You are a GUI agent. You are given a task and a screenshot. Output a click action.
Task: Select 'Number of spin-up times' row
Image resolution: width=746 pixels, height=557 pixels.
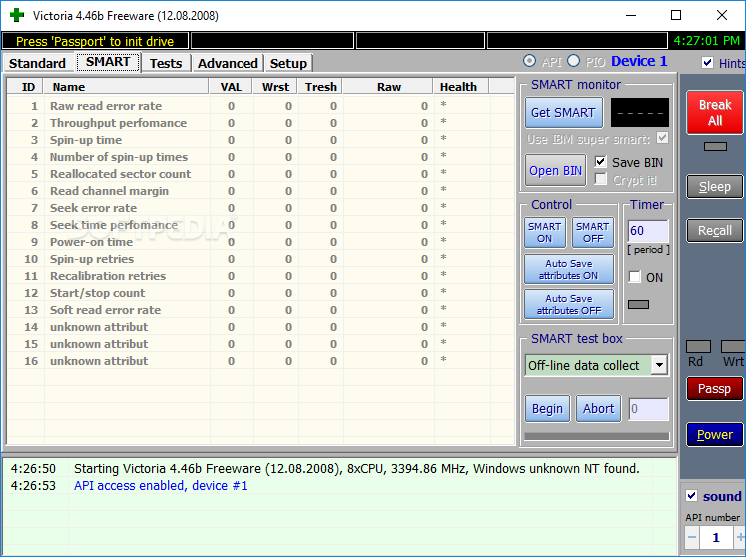pos(261,157)
